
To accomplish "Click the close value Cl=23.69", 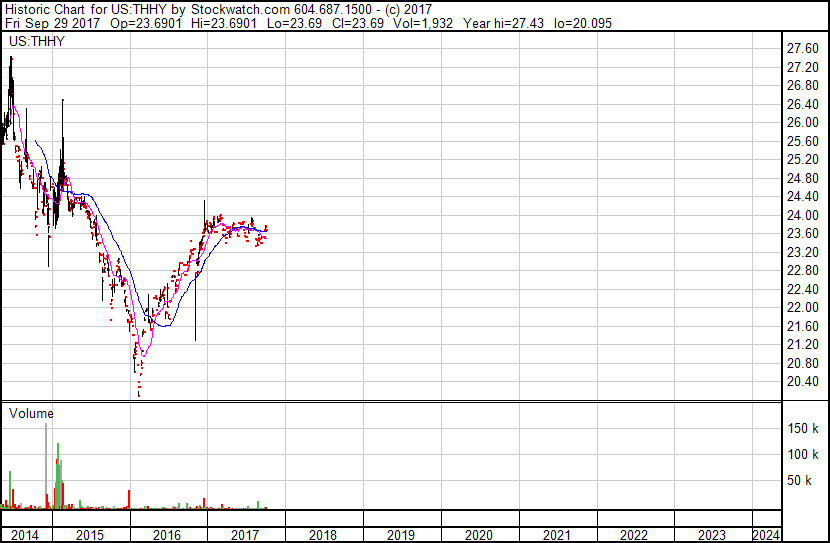I will coord(358,23).
